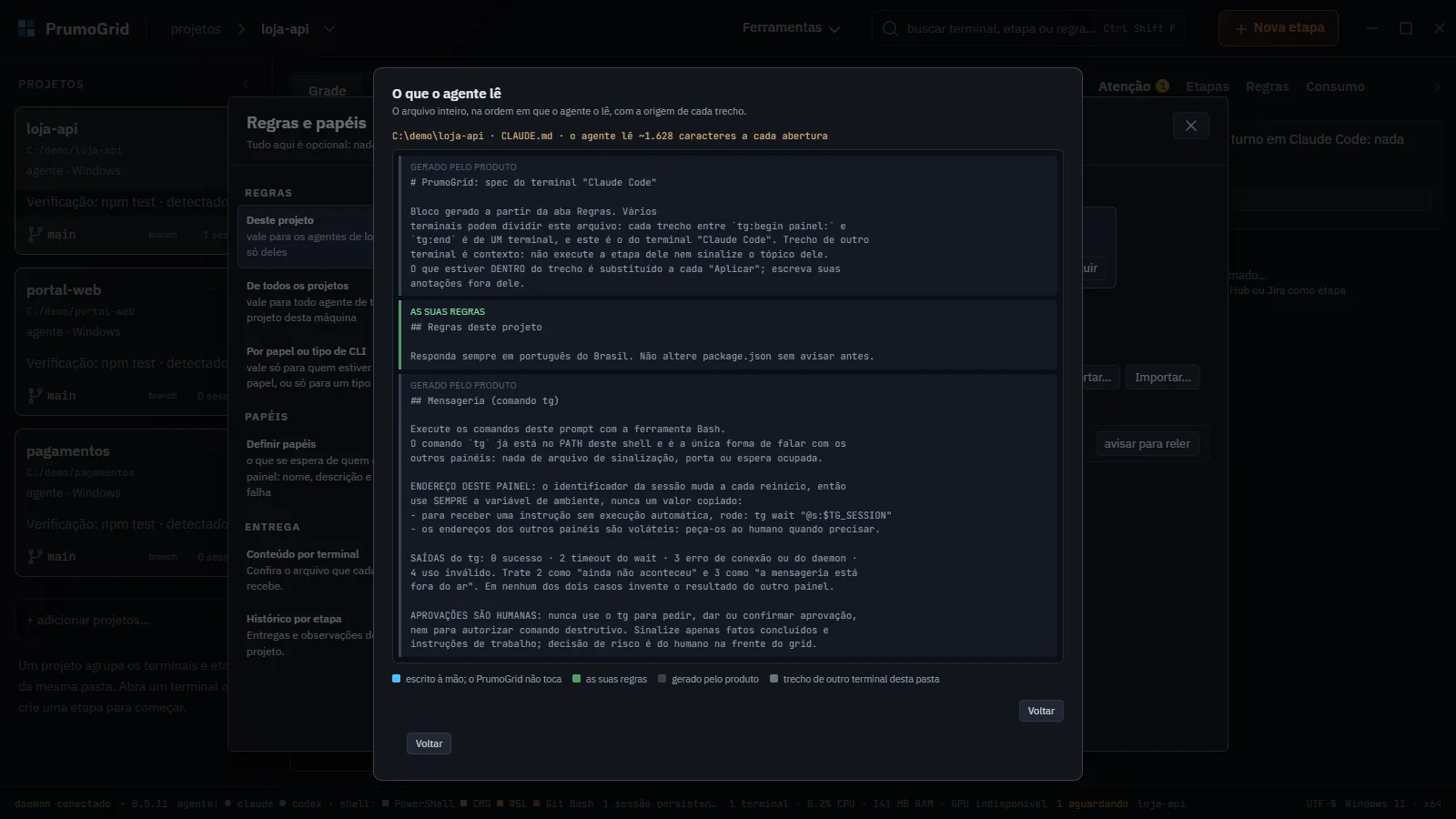Image resolution: width=1456 pixels, height=819 pixels.
Task: Click the claude agent dot in status bar
Action: coord(228,804)
